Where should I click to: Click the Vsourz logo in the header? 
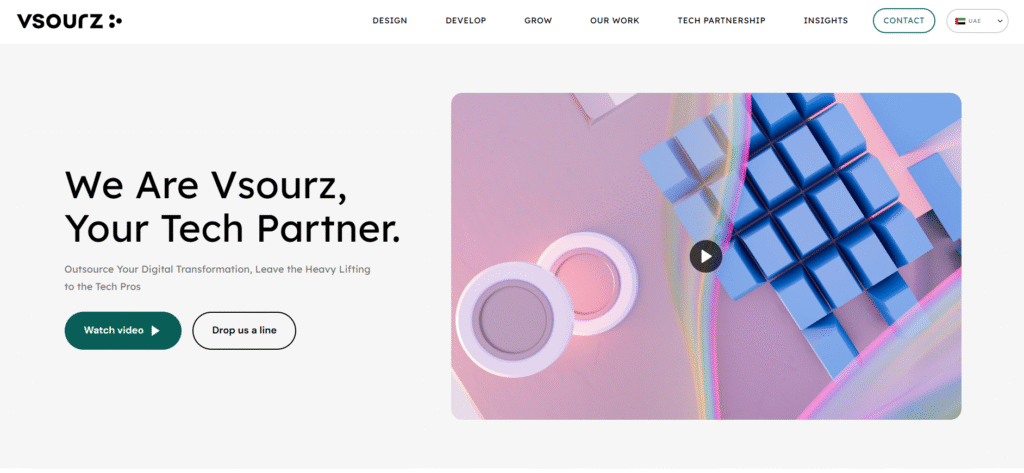coord(69,21)
